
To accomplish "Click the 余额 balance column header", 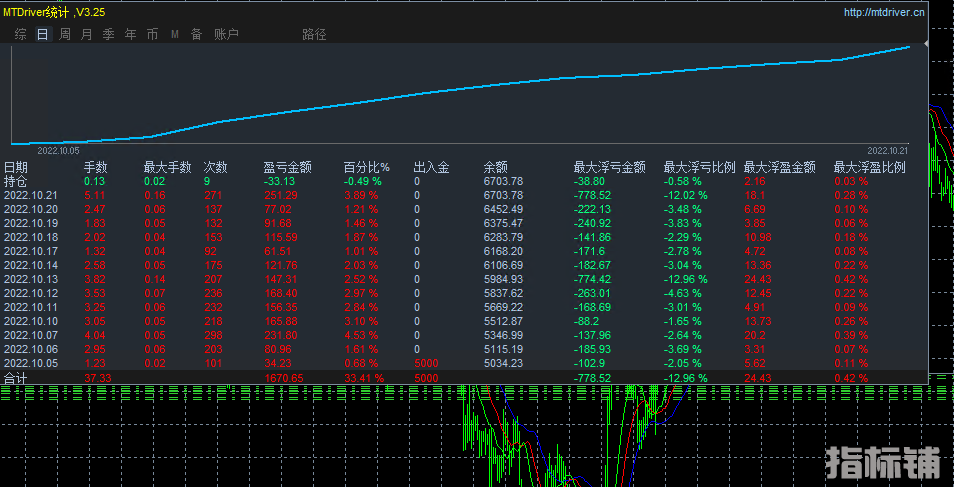I will (496, 167).
